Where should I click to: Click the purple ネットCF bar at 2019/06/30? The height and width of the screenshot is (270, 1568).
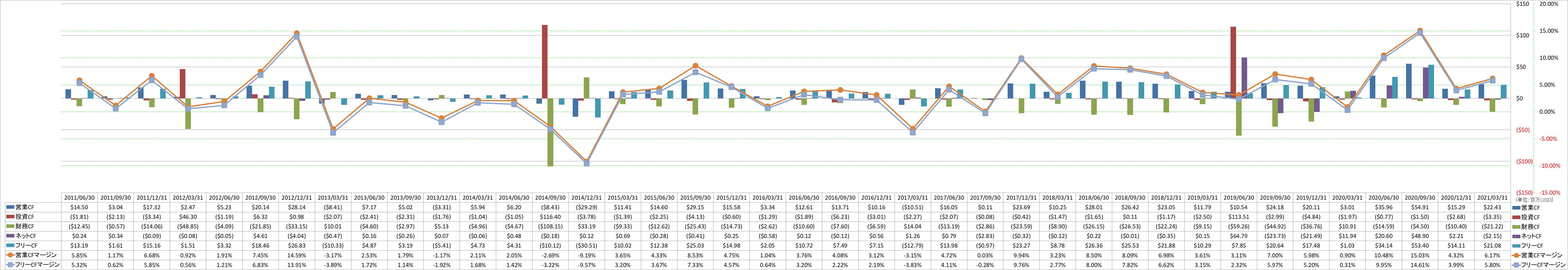pos(1244,78)
